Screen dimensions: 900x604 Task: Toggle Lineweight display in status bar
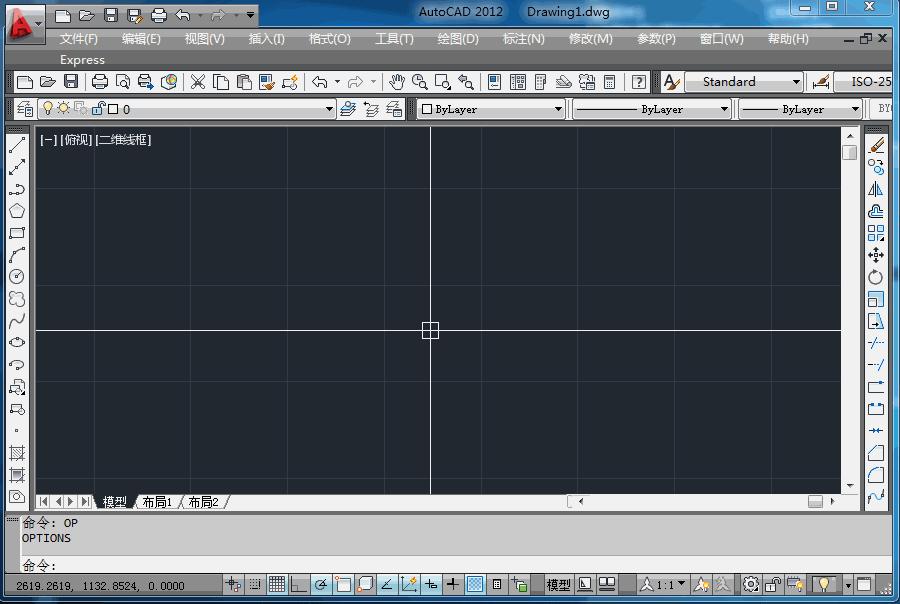[x=453, y=584]
